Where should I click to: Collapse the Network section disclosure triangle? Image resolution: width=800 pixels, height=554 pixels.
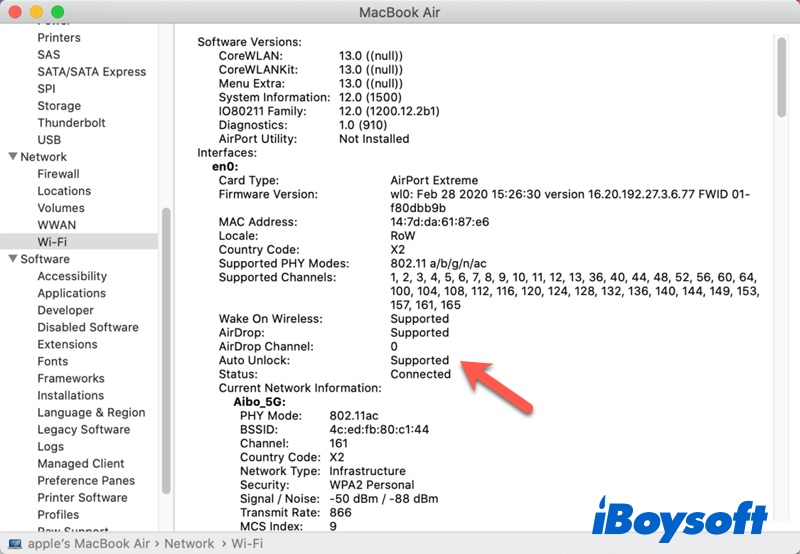tap(12, 157)
